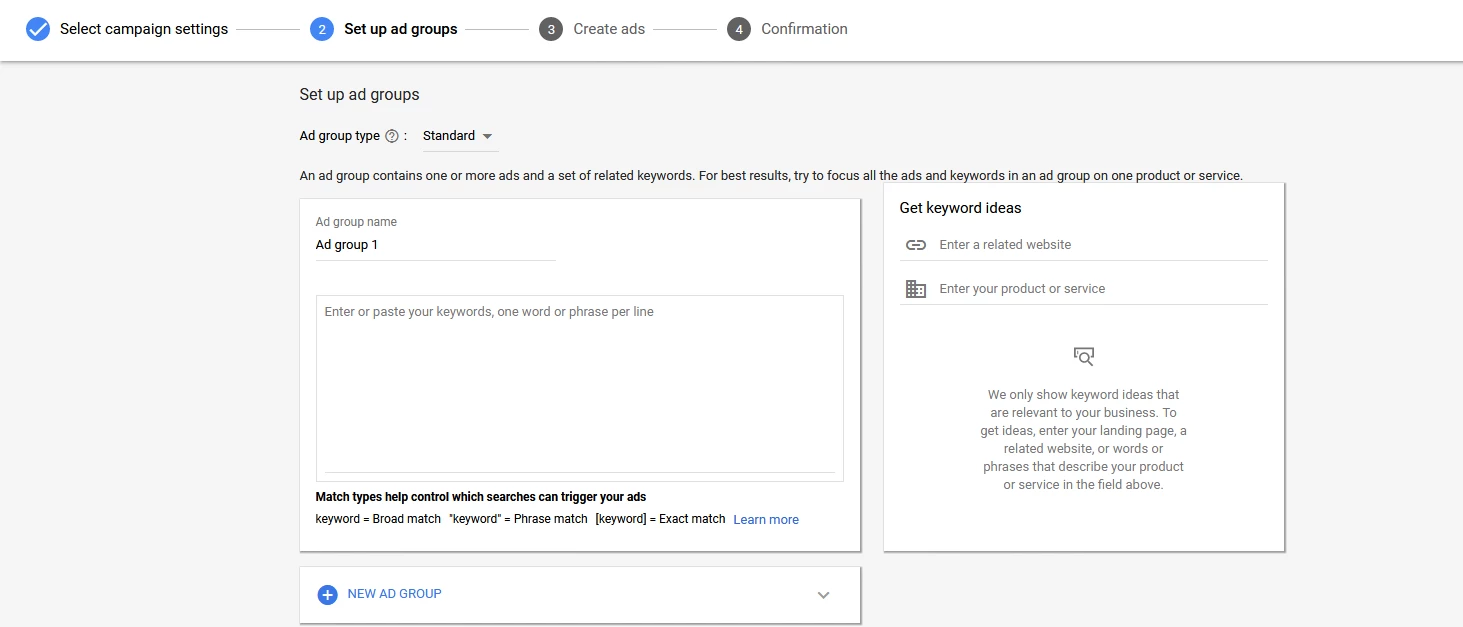Viewport: 1463px width, 627px height.
Task: Click the link icon beside related website
Action: coord(916,245)
